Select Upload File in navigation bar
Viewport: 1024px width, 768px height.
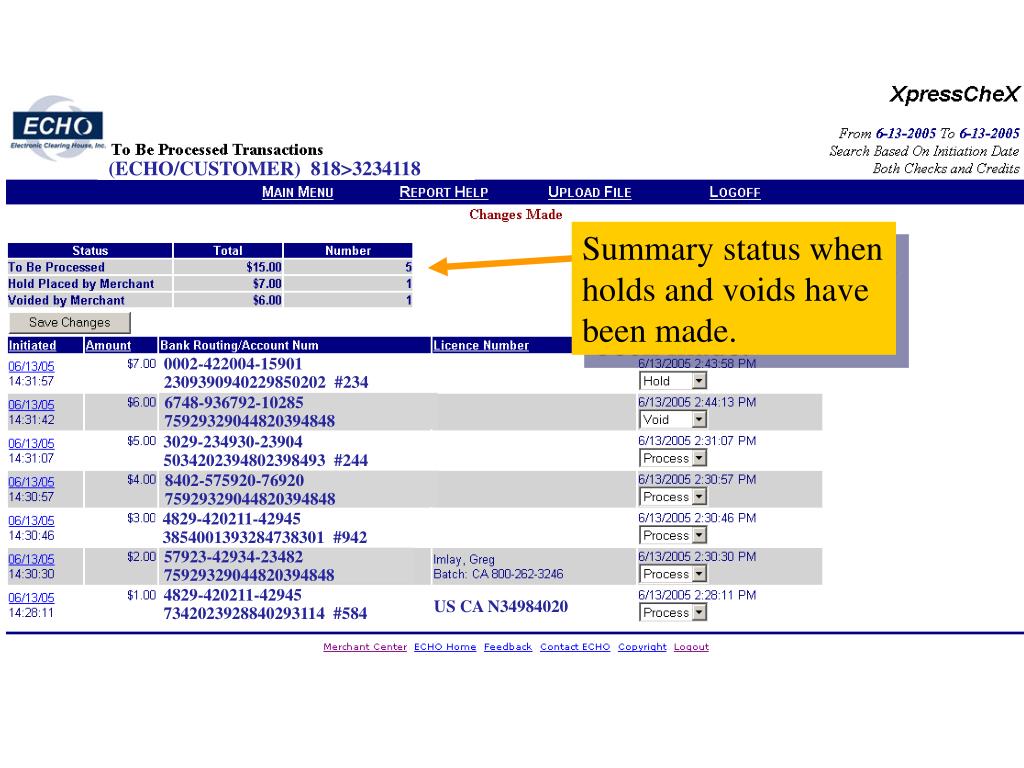point(589,192)
